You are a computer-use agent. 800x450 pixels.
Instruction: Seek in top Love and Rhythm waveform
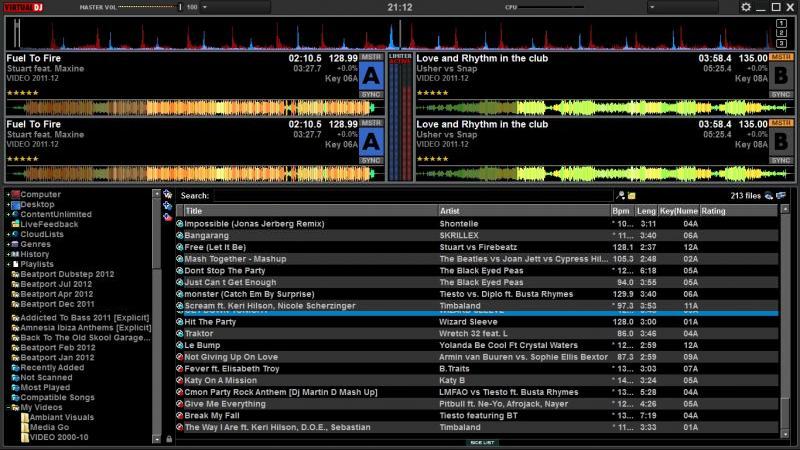pos(605,108)
